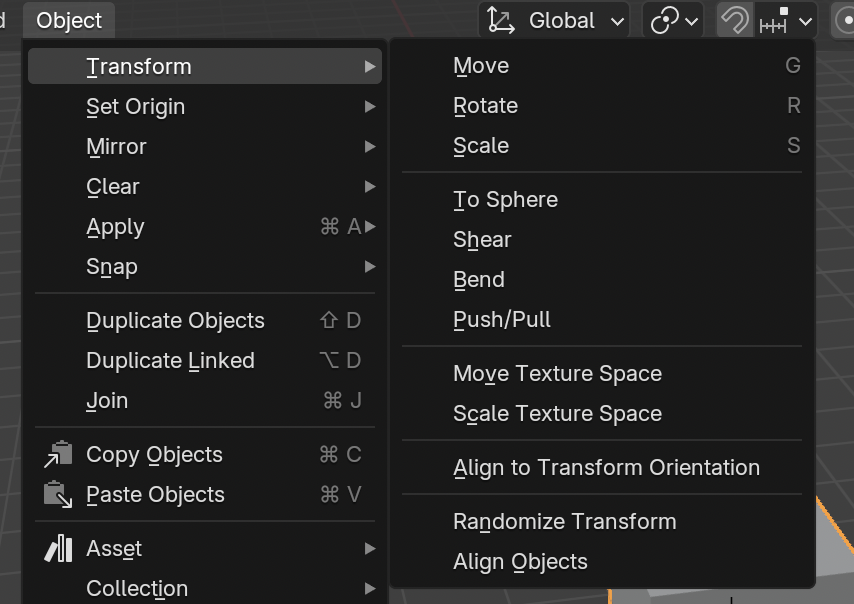Select Join in the Object menu

pos(107,401)
